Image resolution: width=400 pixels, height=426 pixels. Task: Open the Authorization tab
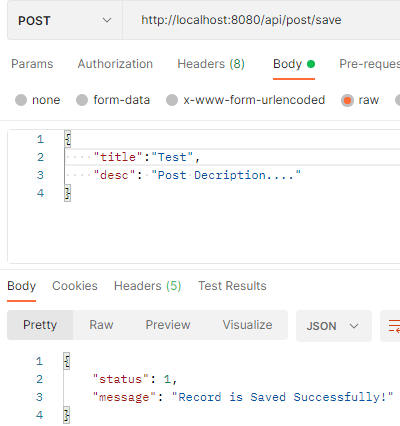click(115, 64)
